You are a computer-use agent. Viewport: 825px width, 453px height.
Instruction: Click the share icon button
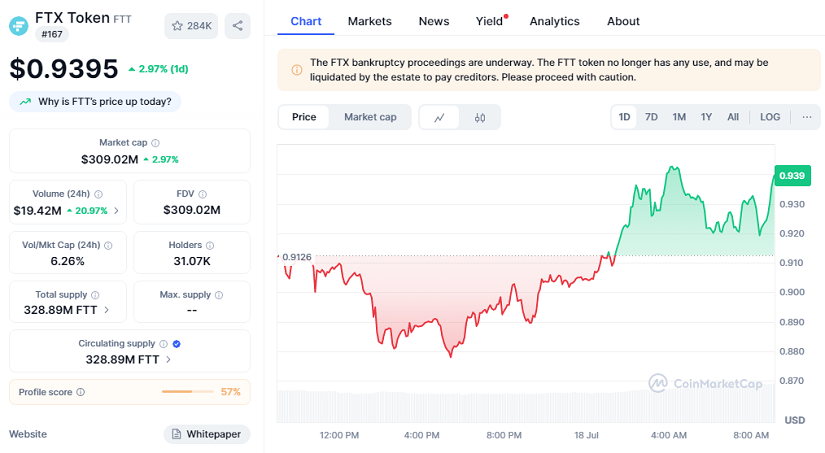(x=238, y=26)
